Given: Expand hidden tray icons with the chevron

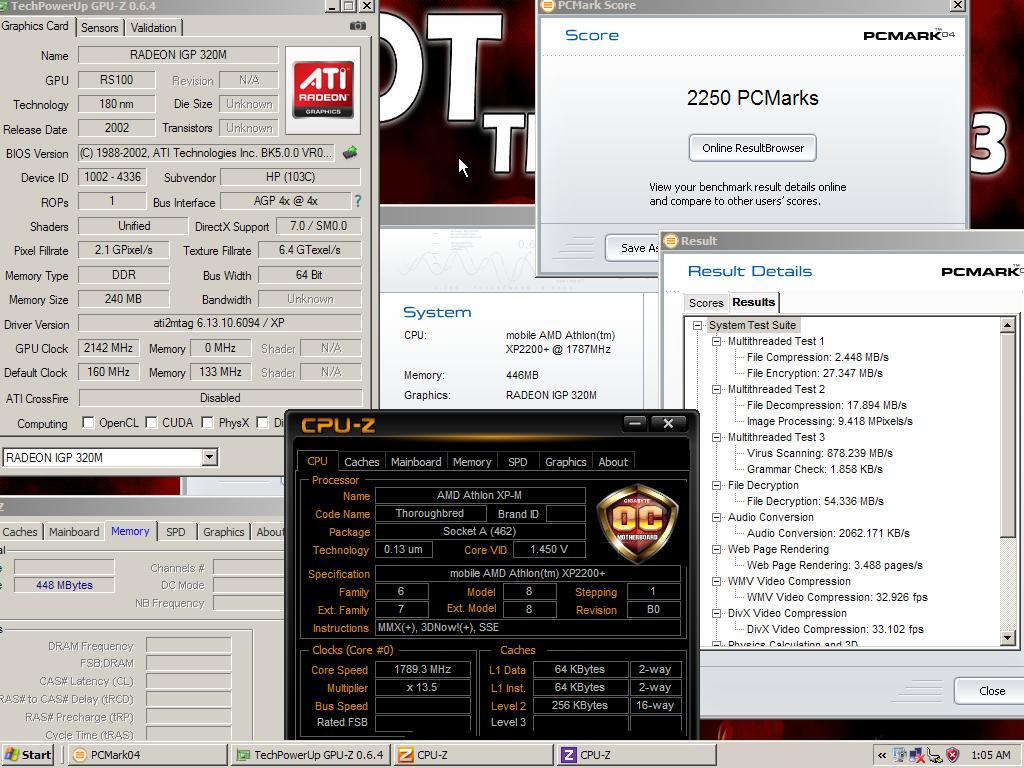Looking at the screenshot, I should 882,756.
